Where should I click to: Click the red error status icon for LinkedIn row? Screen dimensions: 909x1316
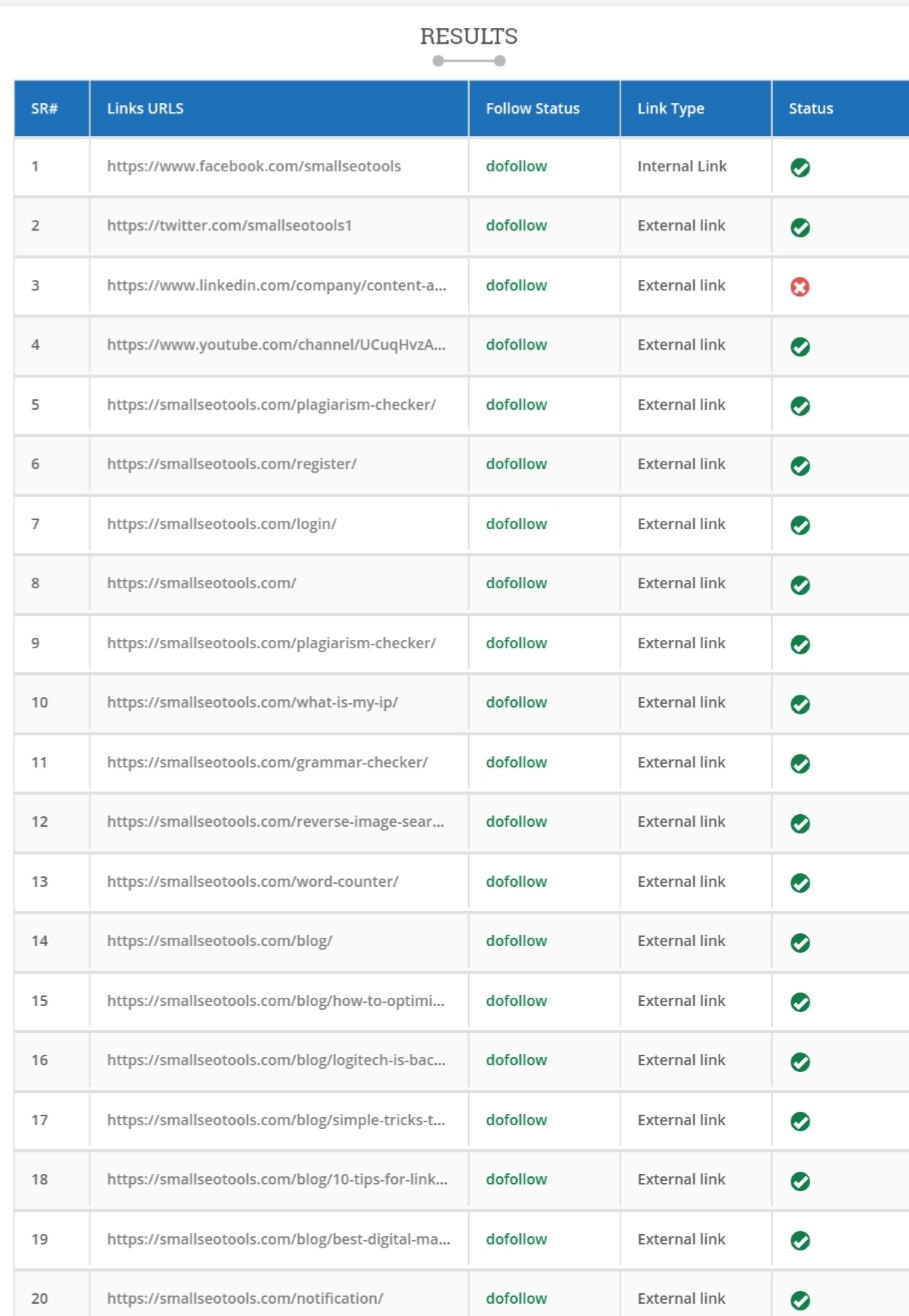coord(800,287)
